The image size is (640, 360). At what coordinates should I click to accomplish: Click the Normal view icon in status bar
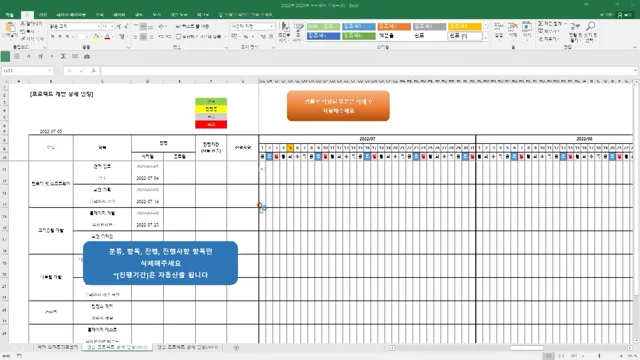pos(549,356)
